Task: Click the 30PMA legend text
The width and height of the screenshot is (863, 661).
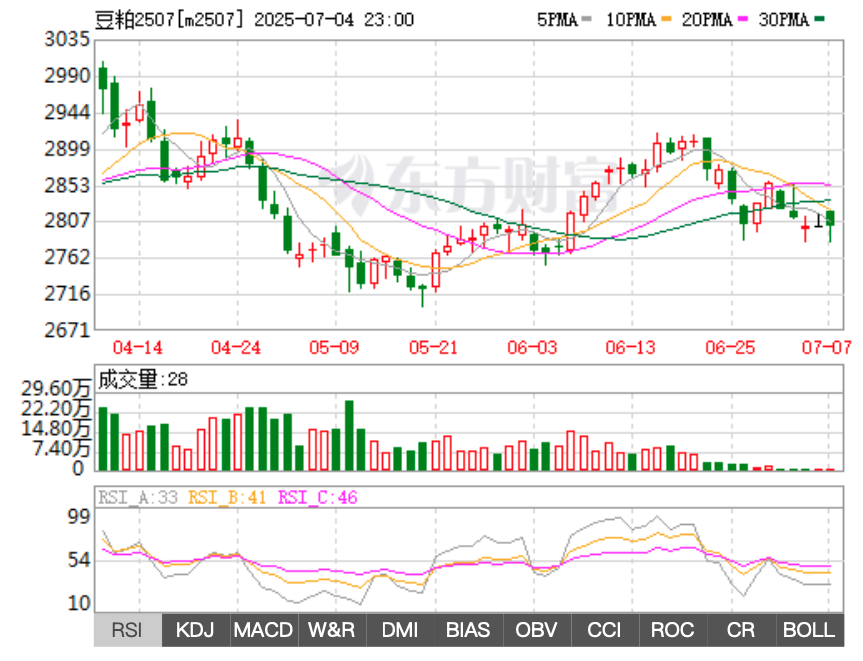Action: [x=784, y=20]
